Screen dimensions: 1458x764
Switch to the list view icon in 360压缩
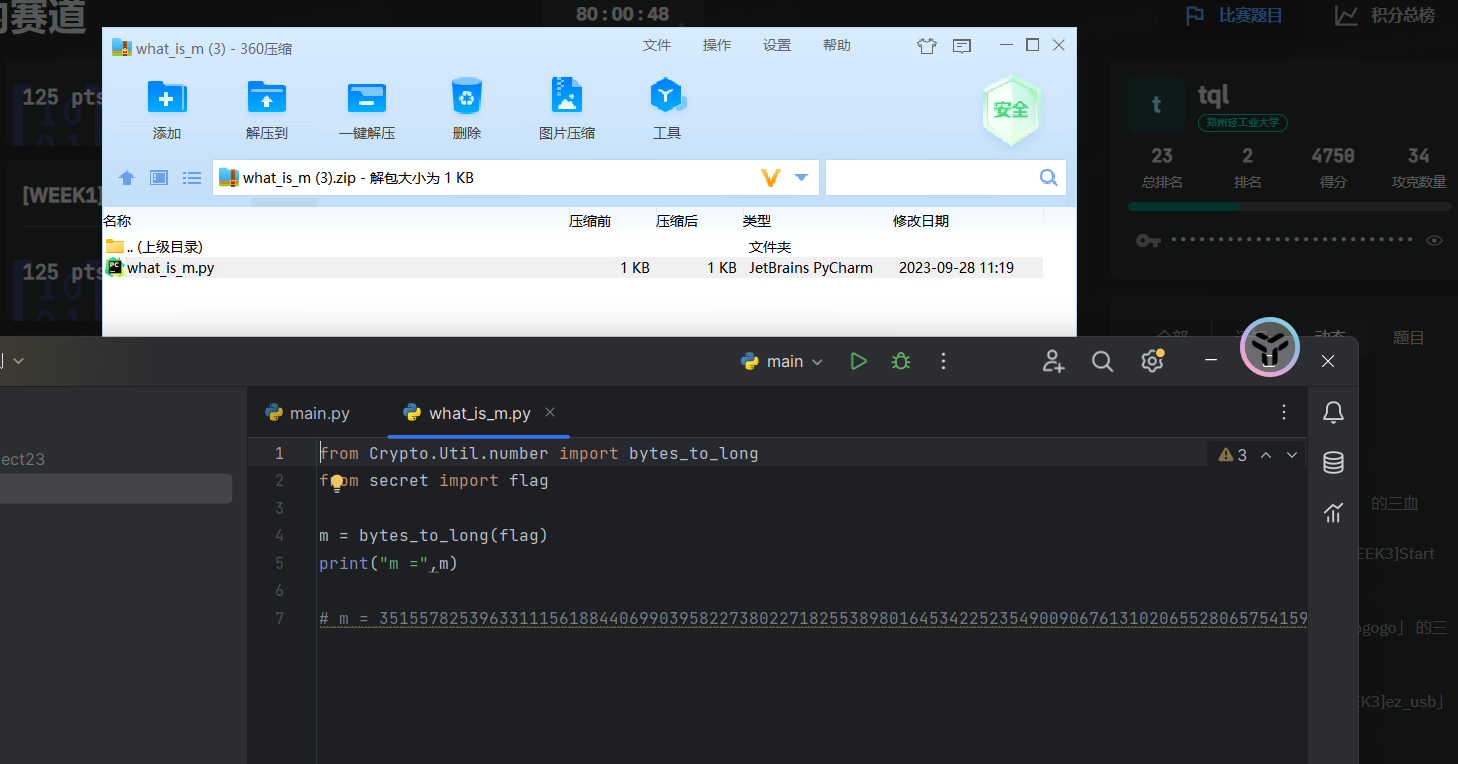[x=192, y=178]
